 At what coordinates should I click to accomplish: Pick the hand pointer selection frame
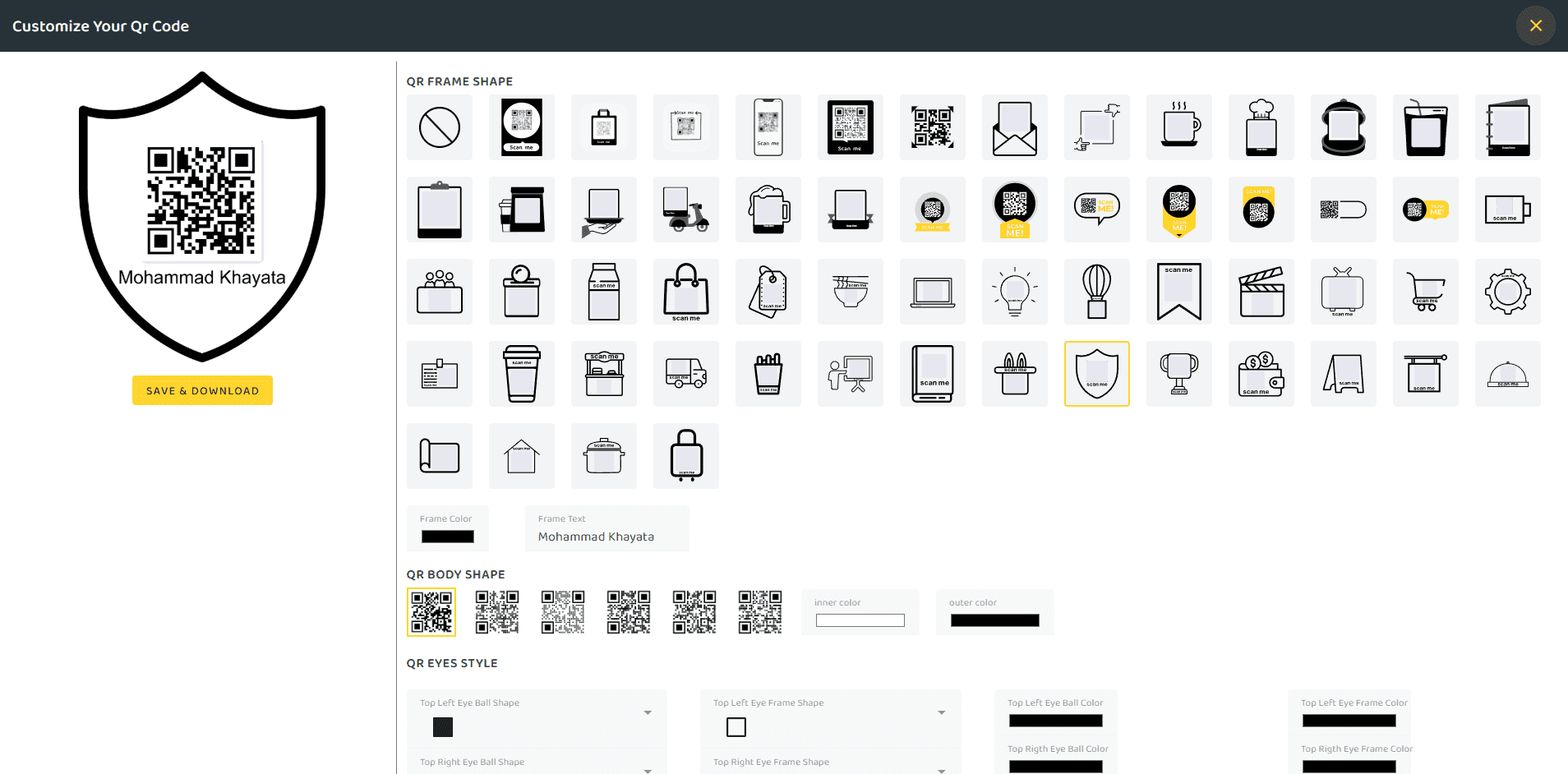[1097, 127]
